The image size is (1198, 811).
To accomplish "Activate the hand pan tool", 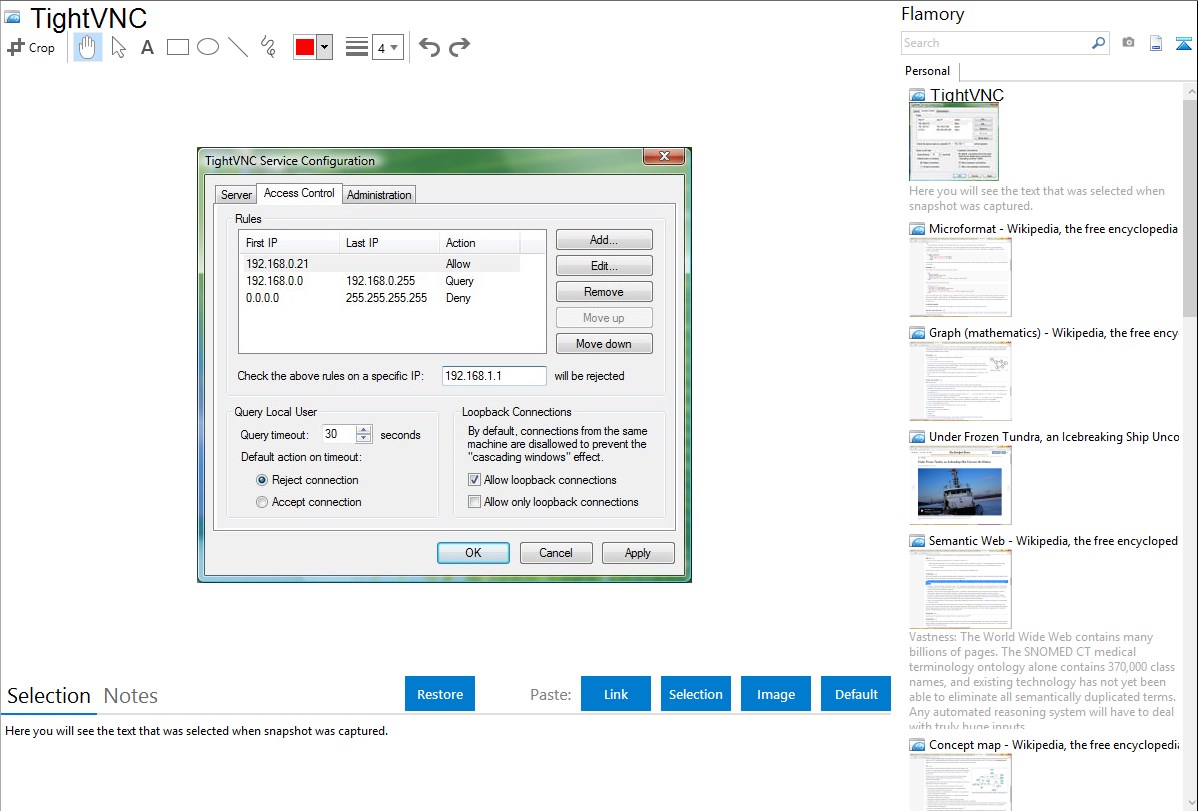I will [88, 47].
